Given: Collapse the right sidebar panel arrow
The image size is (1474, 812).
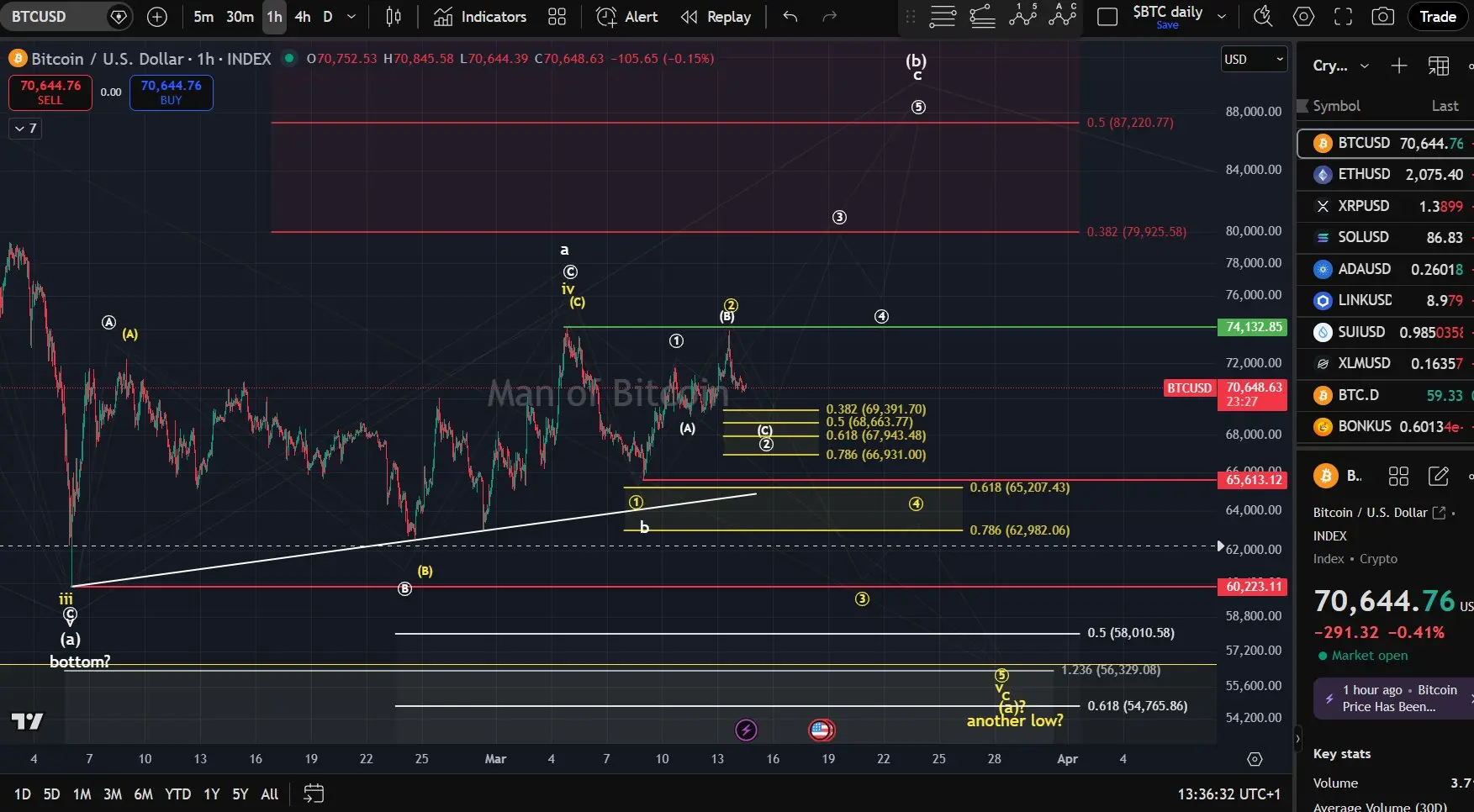Looking at the screenshot, I should tap(1297, 739).
